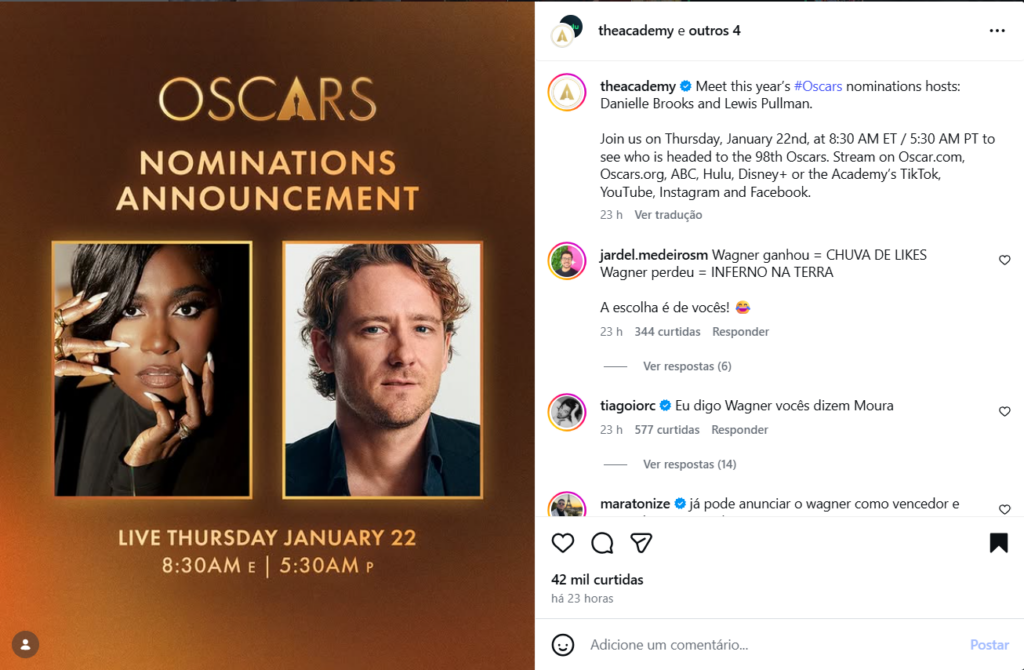Open the three-dot more options menu

click(x=997, y=31)
